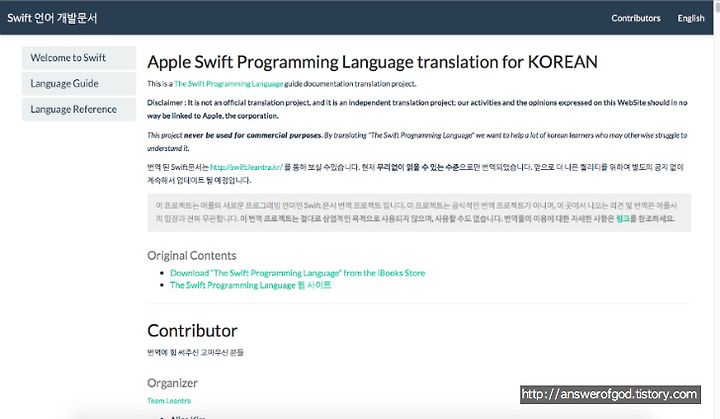This screenshot has width=720, height=419.
Task: Click the 'never be used for commercial purposes' sentence
Action: coord(253,135)
